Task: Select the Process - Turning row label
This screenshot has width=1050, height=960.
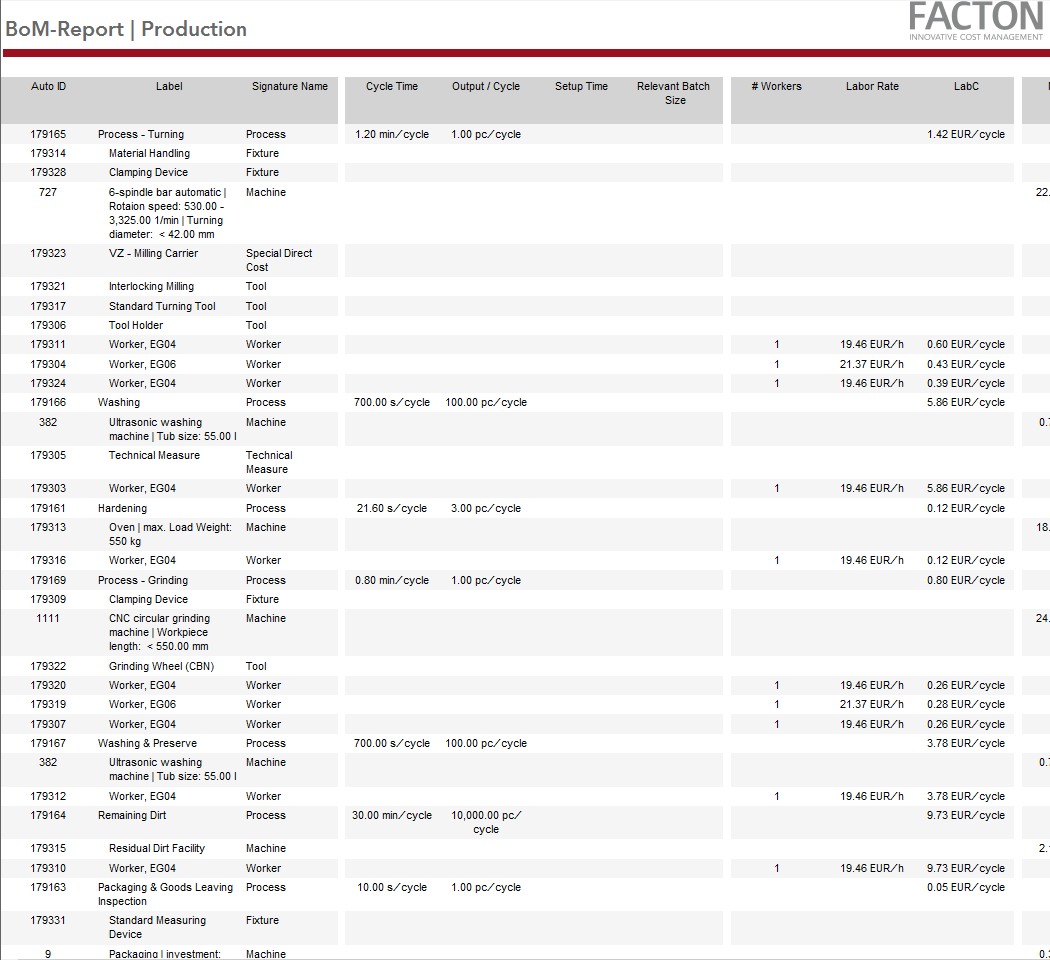Action: (141, 134)
